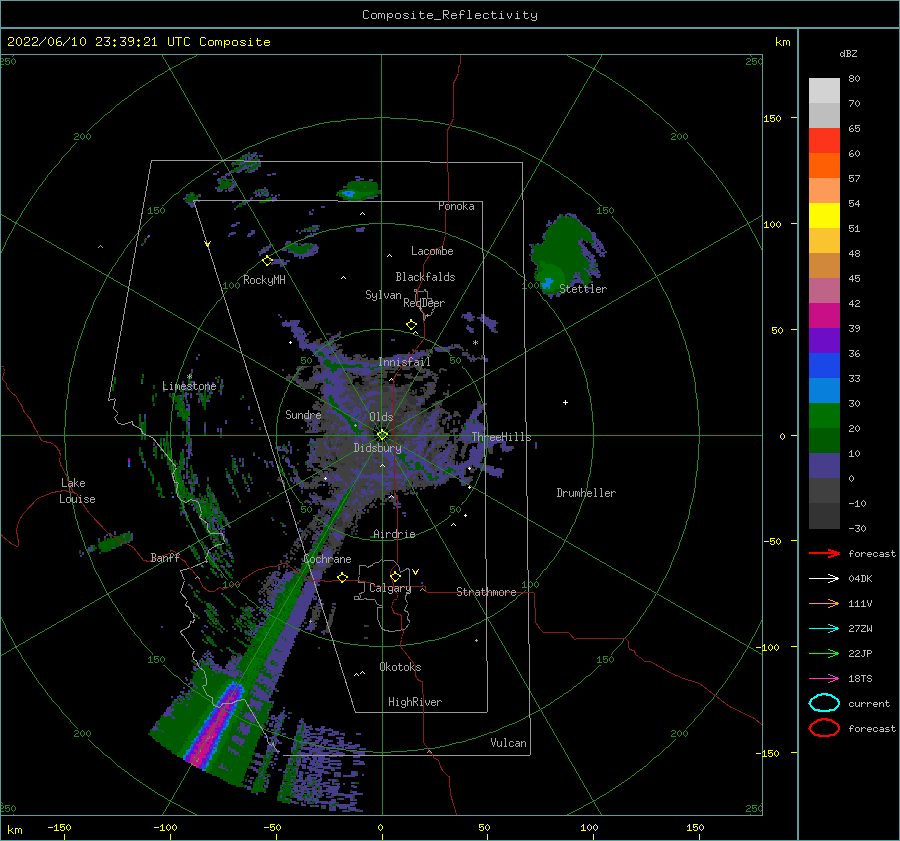This screenshot has width=900, height=841.
Task: Click the cyan current ellipse icon
Action: click(824, 703)
